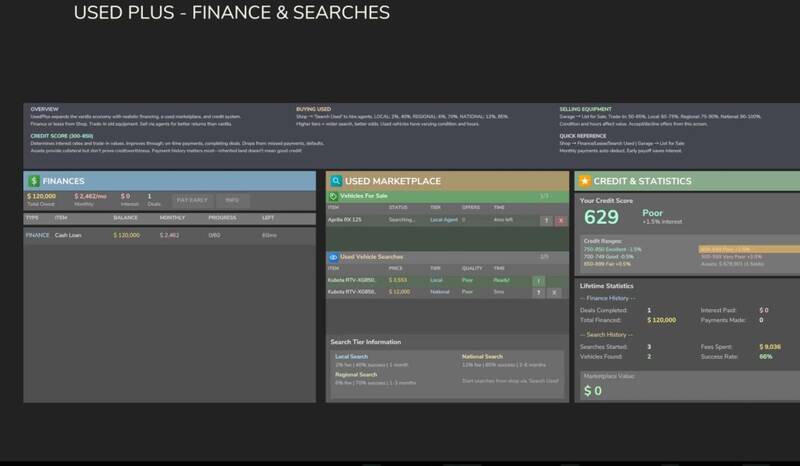
Task: Click the Price column header in searches
Action: tap(395, 269)
